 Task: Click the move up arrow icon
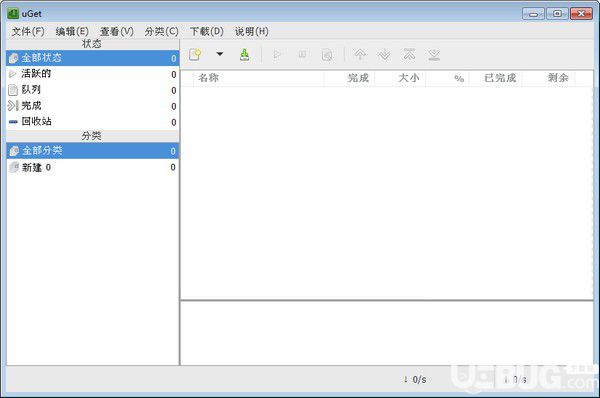[x=360, y=55]
